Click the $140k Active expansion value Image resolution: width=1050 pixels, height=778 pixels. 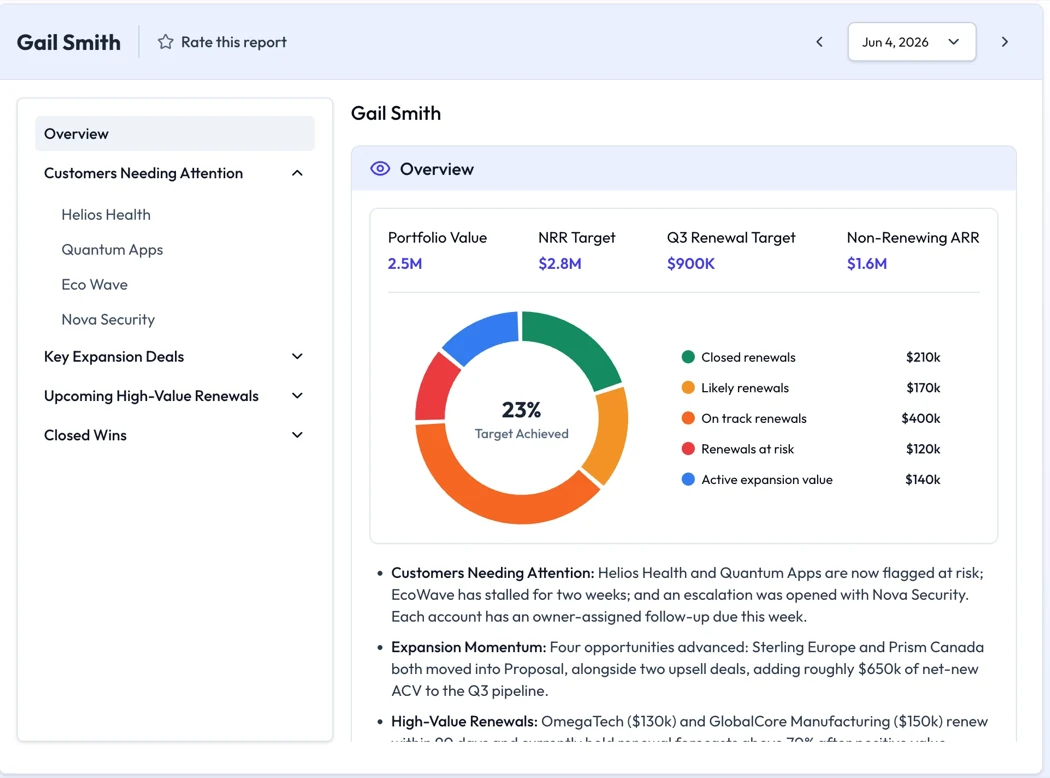click(x=923, y=479)
